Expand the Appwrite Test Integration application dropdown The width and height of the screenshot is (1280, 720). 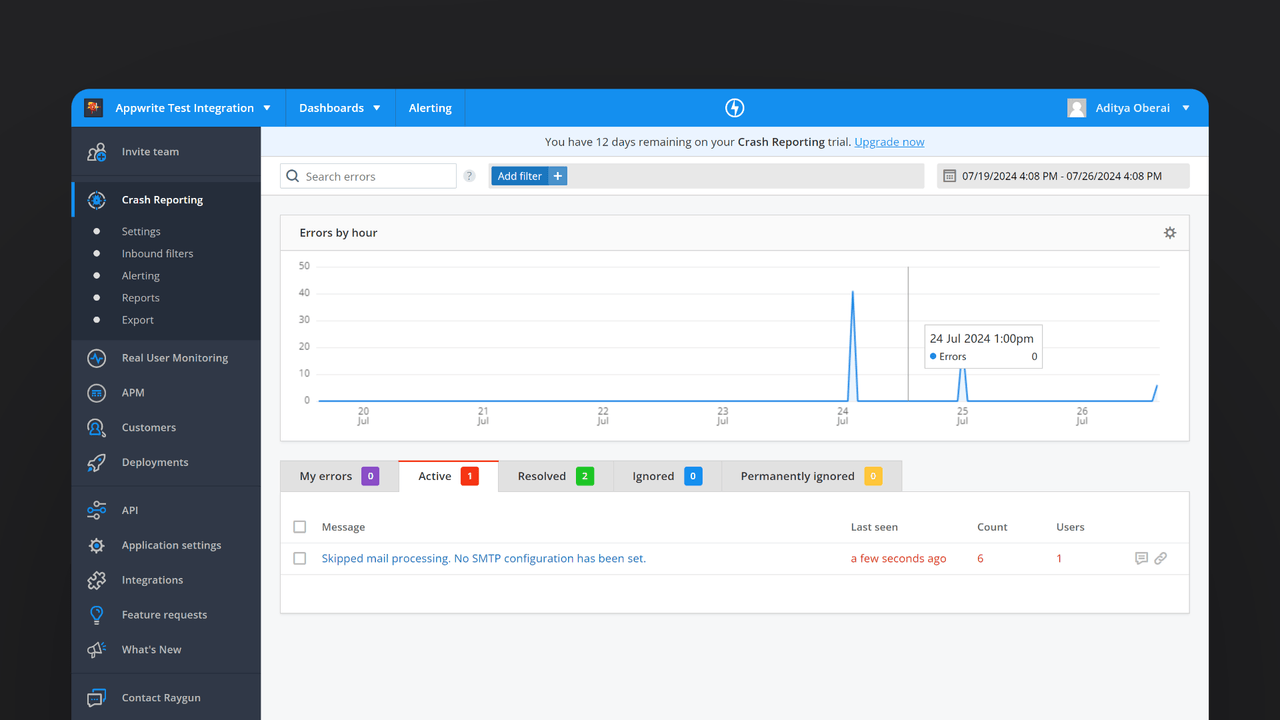pyautogui.click(x=267, y=108)
